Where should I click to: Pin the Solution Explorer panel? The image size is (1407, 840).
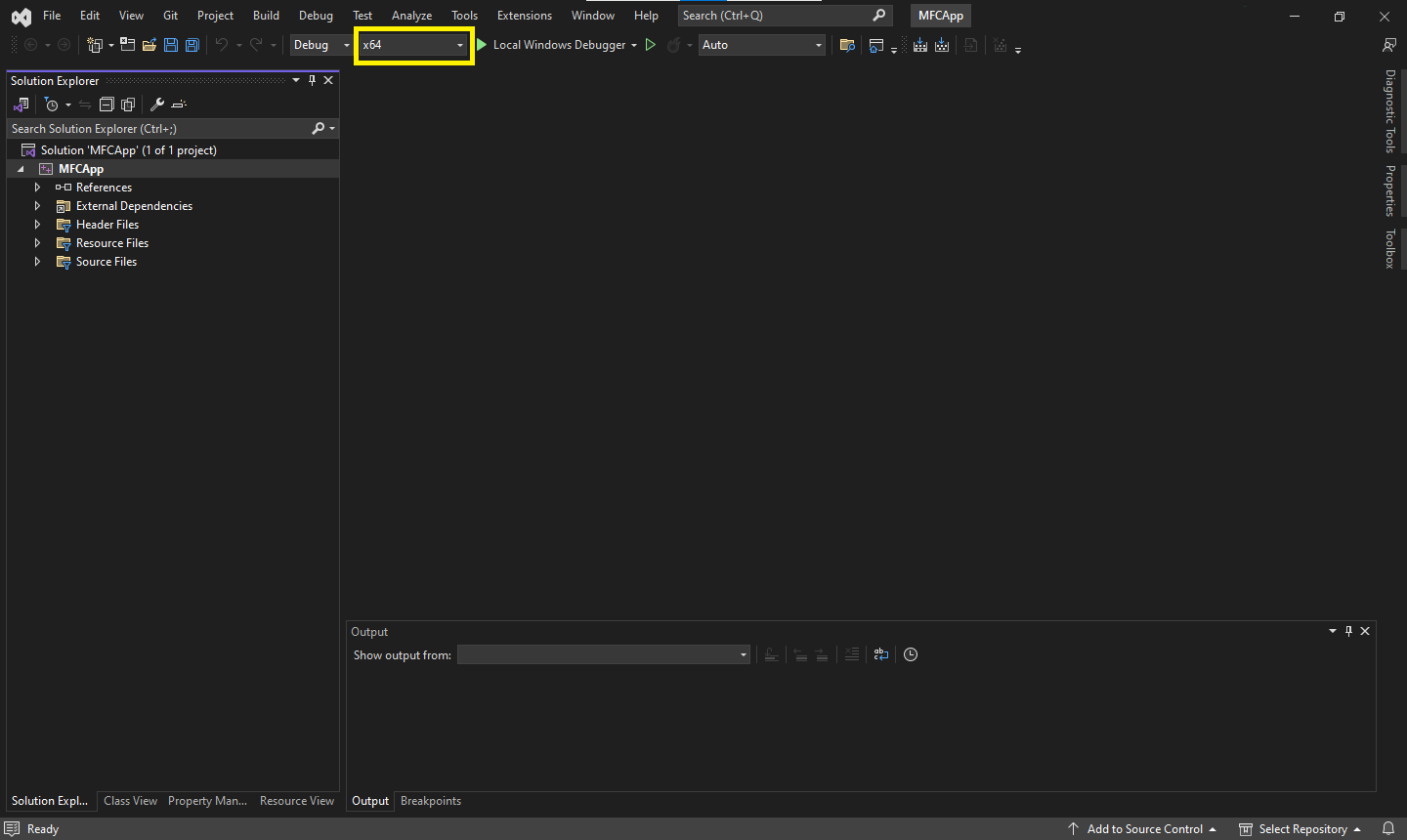[312, 81]
